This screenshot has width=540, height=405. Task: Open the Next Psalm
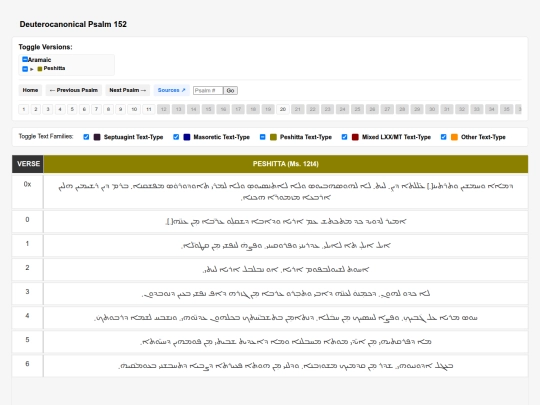tap(127, 90)
